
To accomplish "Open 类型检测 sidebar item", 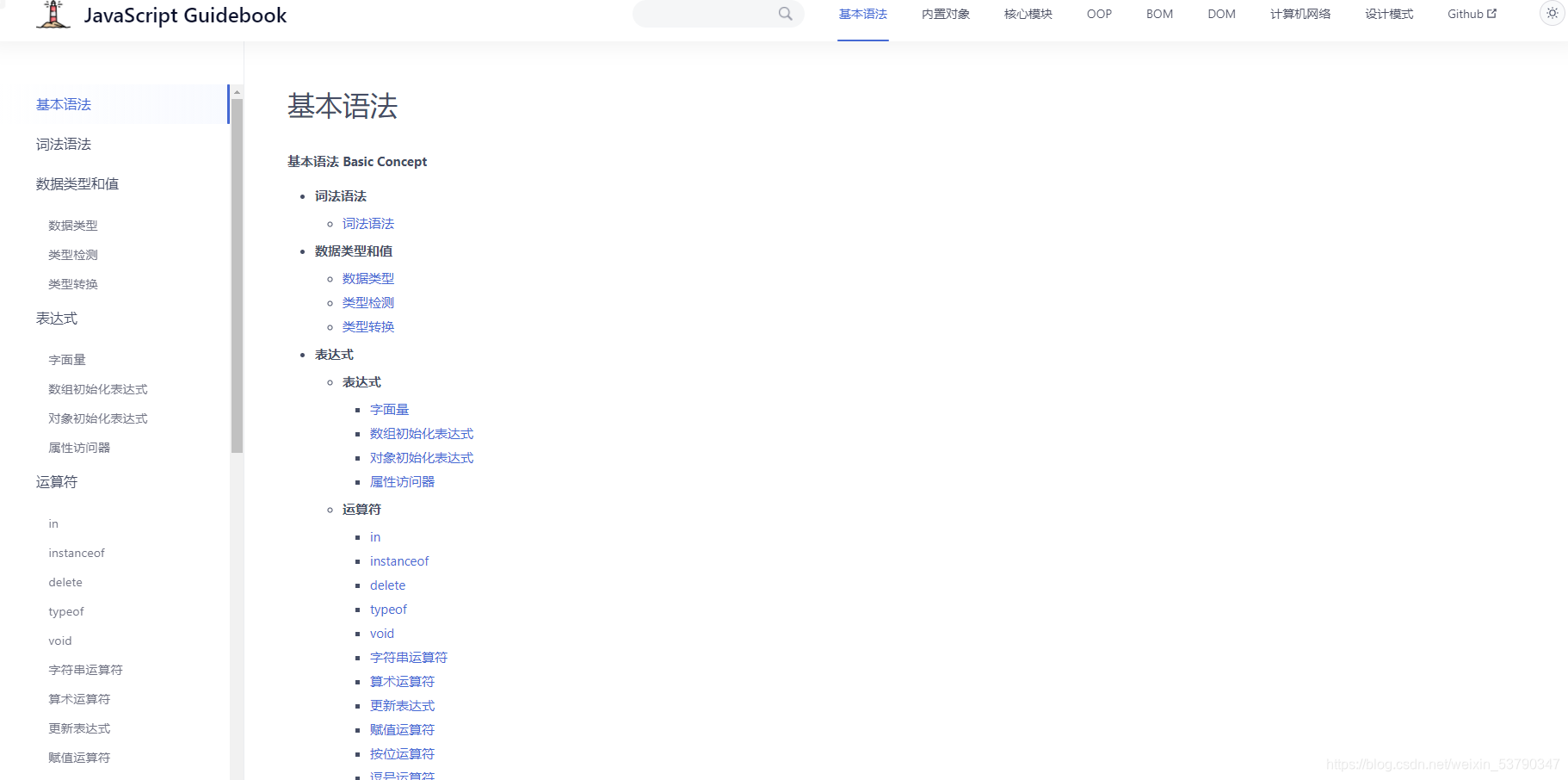I will [x=73, y=255].
